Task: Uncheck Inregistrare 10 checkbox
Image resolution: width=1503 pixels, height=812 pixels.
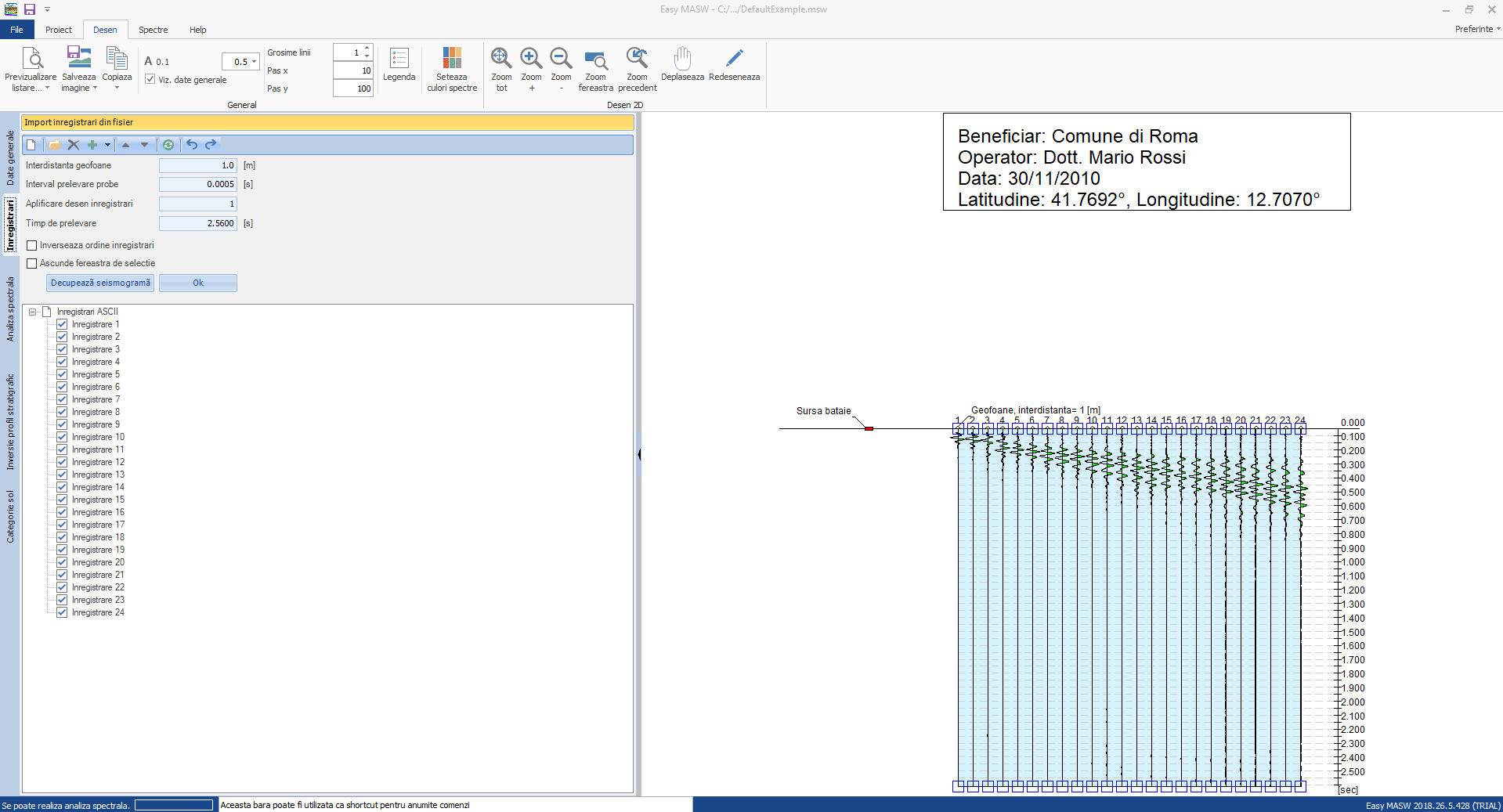Action: [x=62, y=437]
